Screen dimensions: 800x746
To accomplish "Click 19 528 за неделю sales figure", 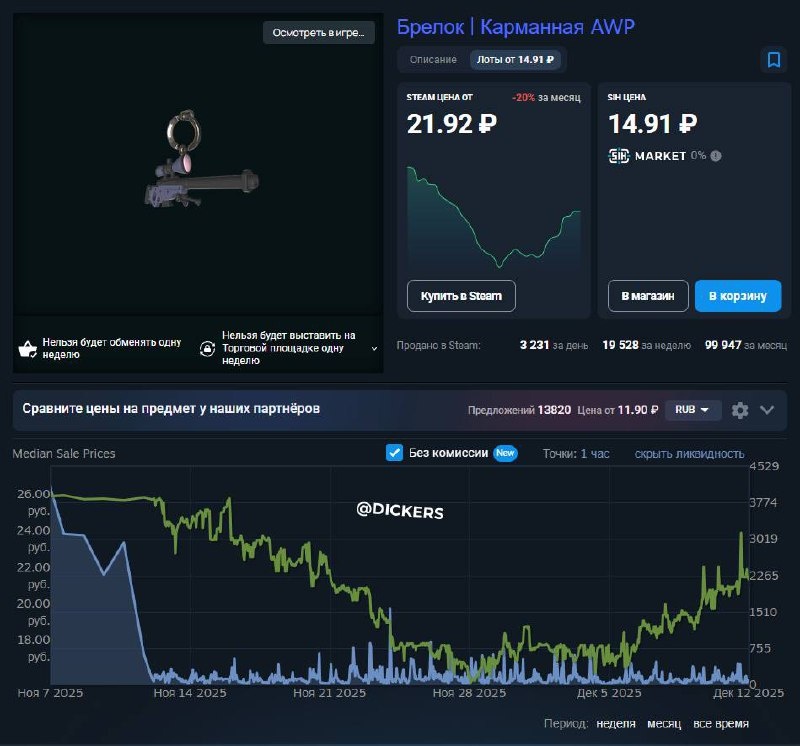I will coord(646,345).
